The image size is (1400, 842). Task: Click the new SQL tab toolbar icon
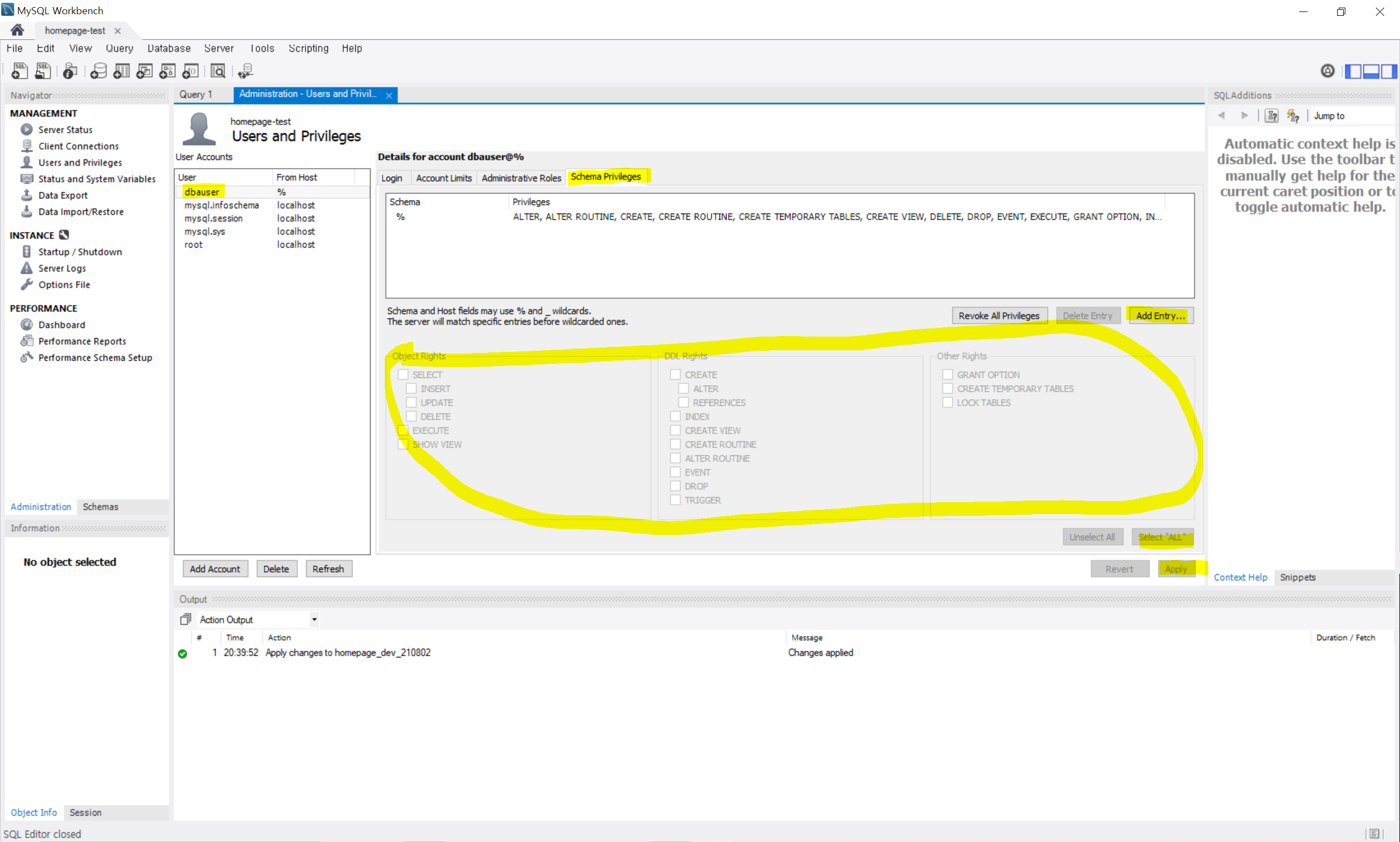pyautogui.click(x=19, y=71)
